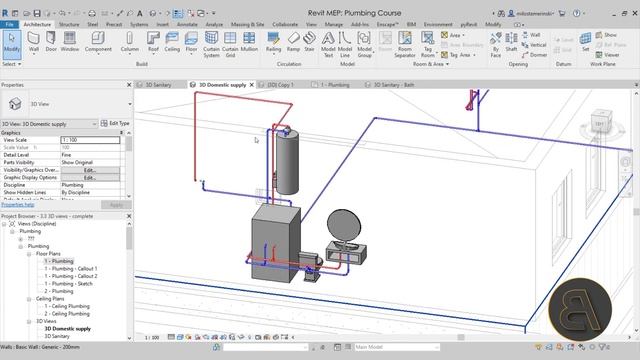Select the Stair tool
The height and width of the screenshot is (360, 640).
tap(309, 42)
